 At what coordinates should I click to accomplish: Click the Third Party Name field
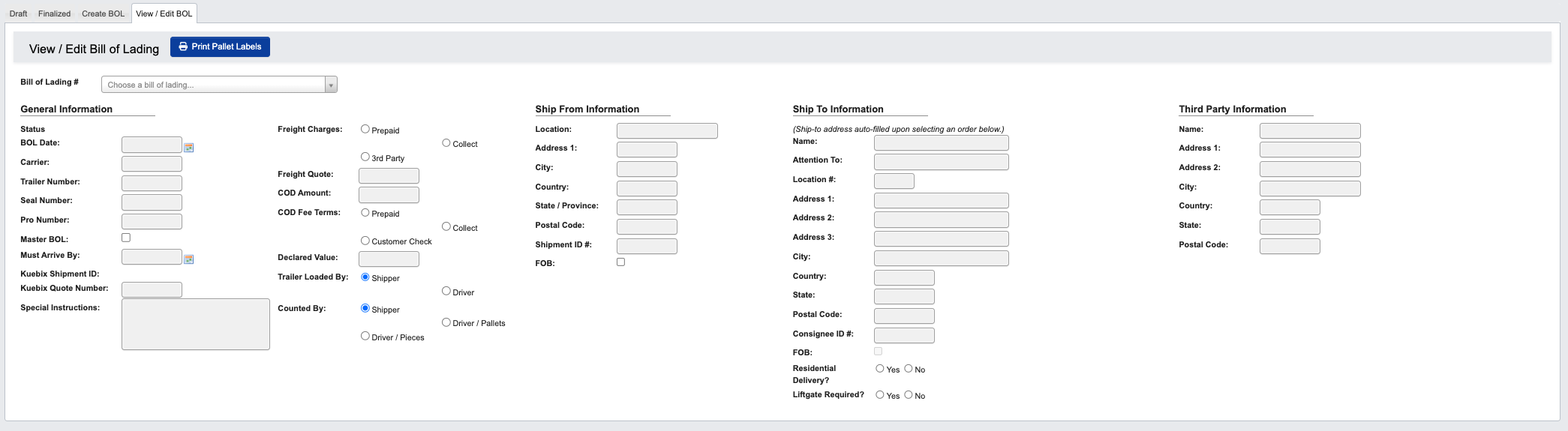(1310, 131)
